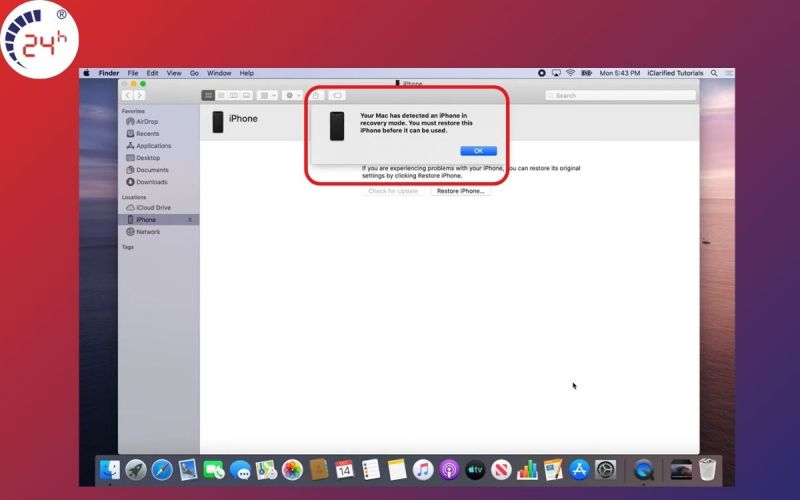Open Messages from the Dock
The height and width of the screenshot is (500, 800).
[240, 469]
